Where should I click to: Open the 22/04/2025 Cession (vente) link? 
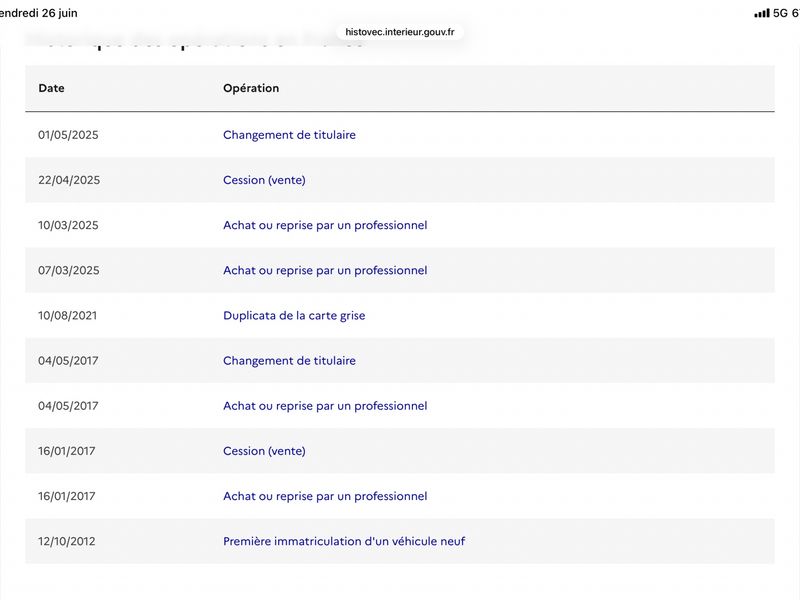click(x=264, y=180)
